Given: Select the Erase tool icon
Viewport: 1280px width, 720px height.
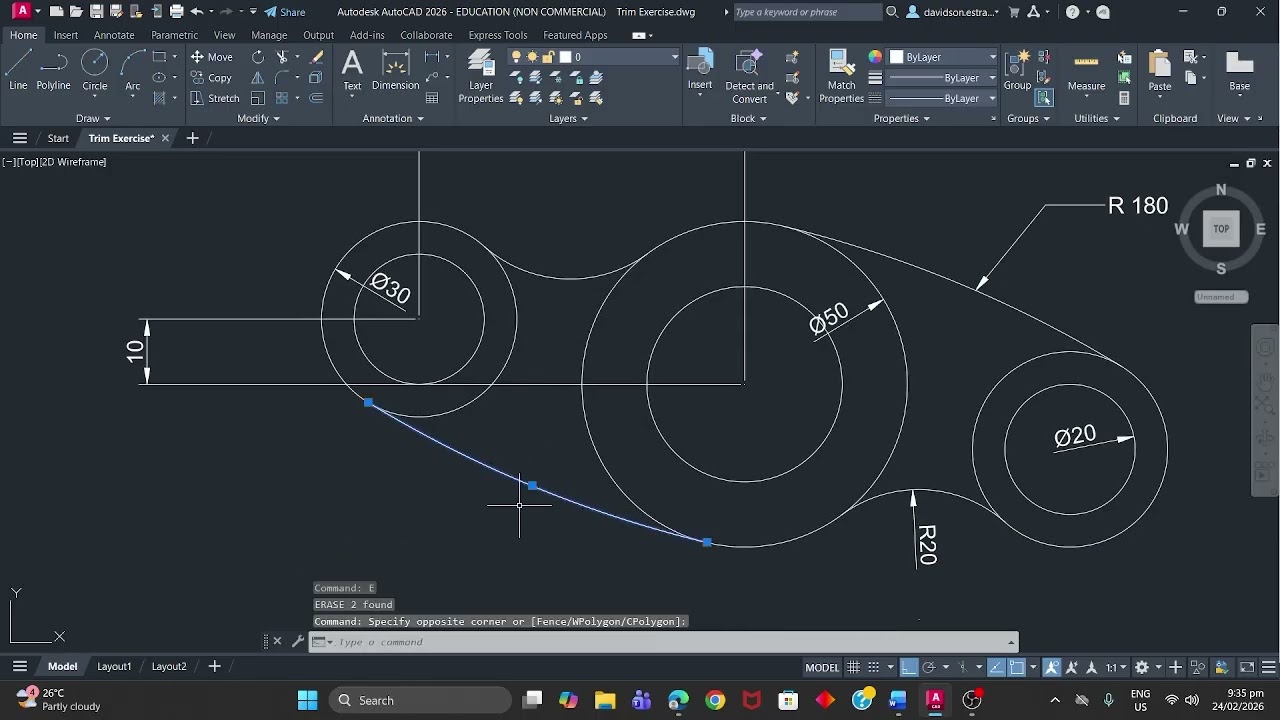Looking at the screenshot, I should (317, 57).
